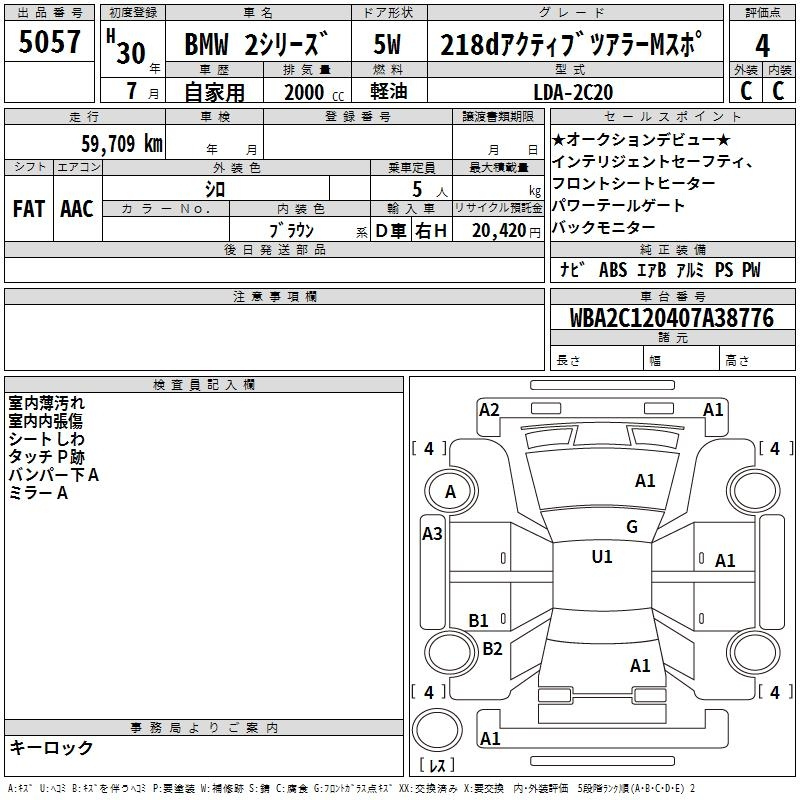
Task: Select the model code LDA-2C20
Action: (x=573, y=92)
